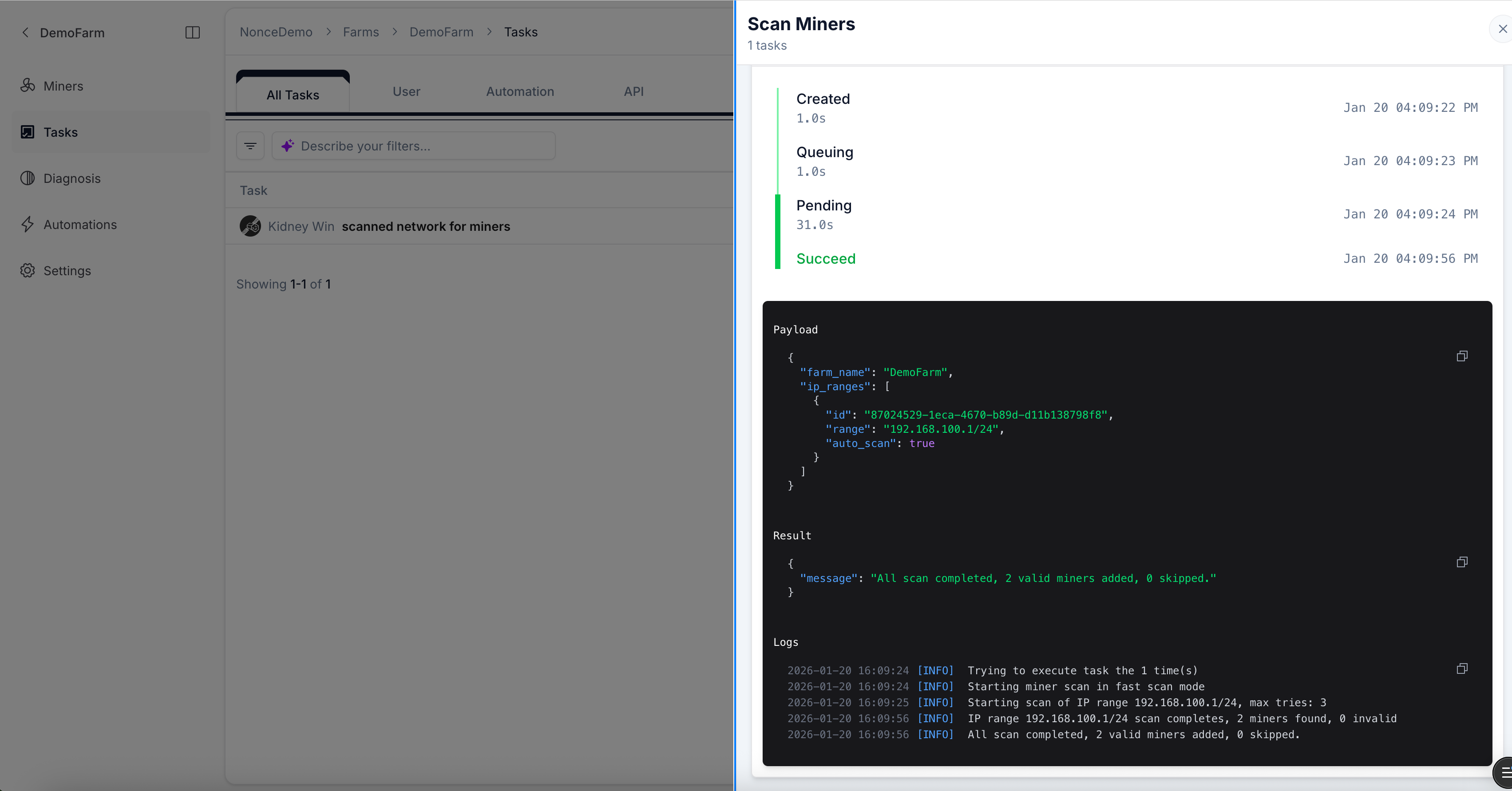
Task: Copy the Payload JSON via copy icon
Action: (x=1461, y=356)
